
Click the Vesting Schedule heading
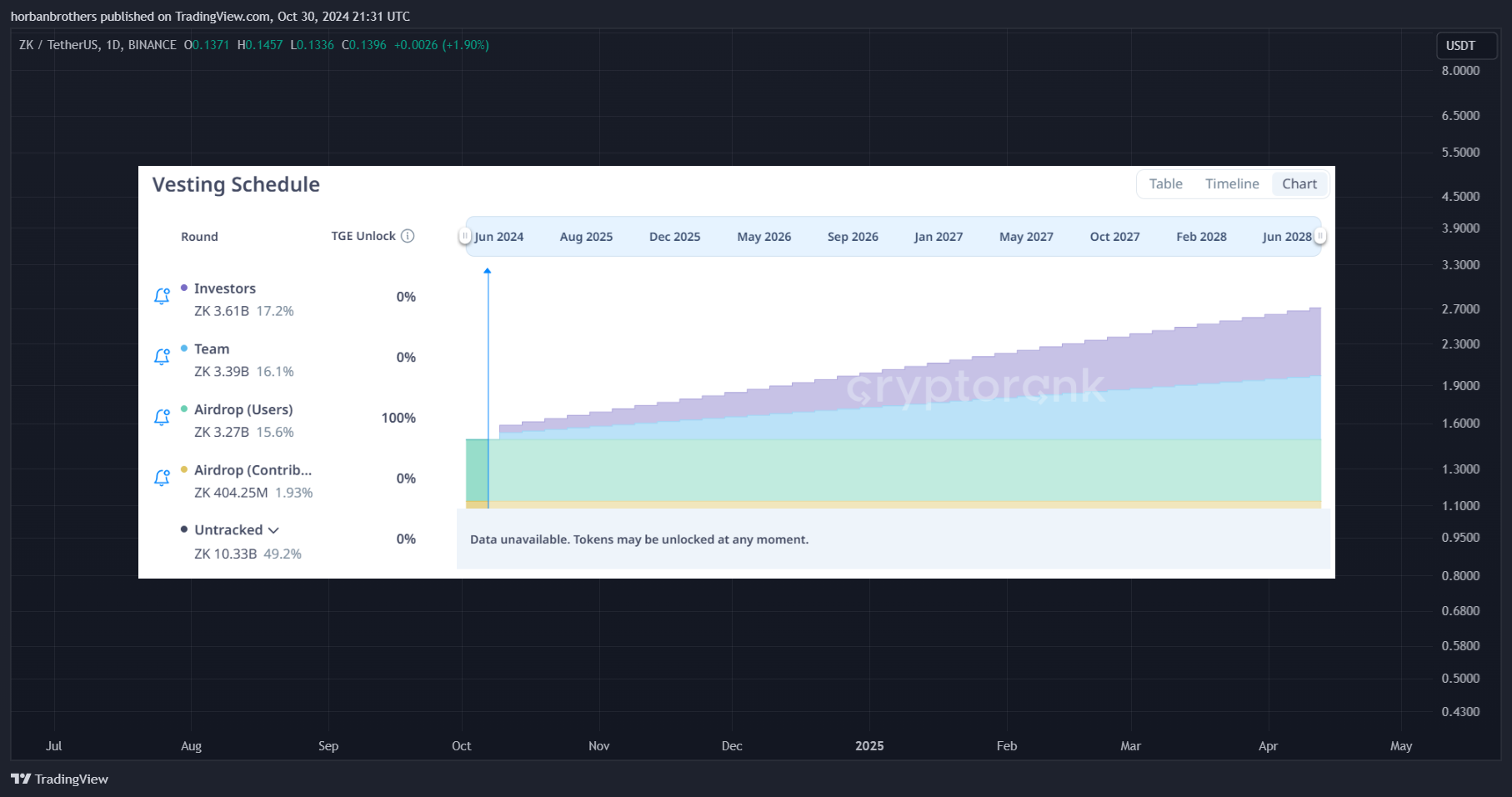point(236,184)
